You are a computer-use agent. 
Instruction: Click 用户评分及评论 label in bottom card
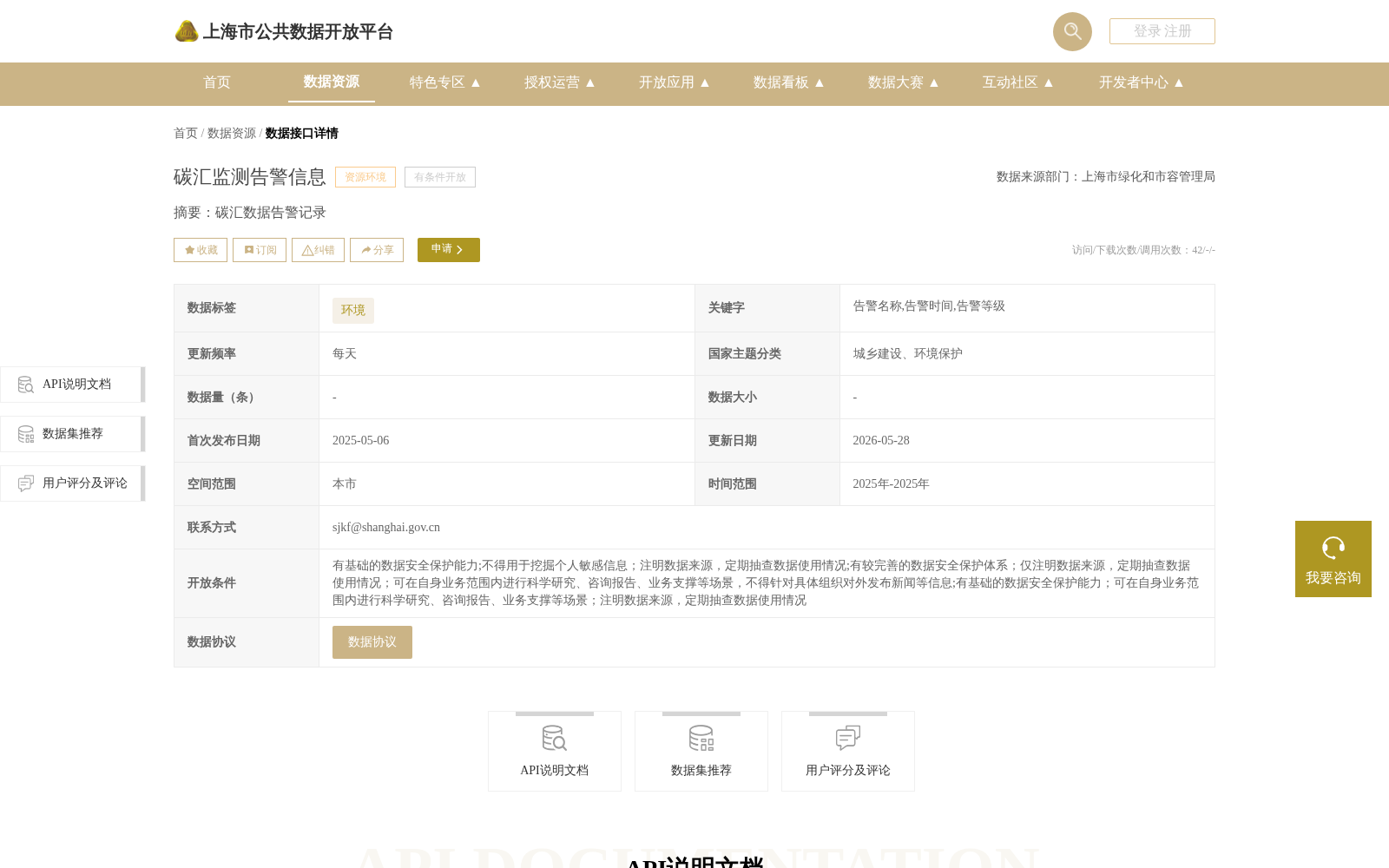point(848,771)
